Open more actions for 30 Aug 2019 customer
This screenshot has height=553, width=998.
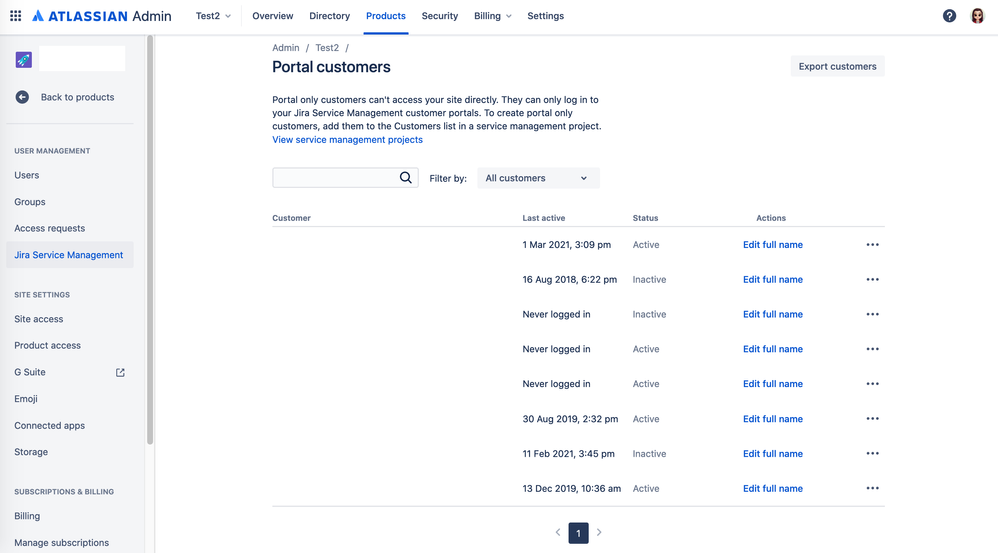click(x=873, y=419)
